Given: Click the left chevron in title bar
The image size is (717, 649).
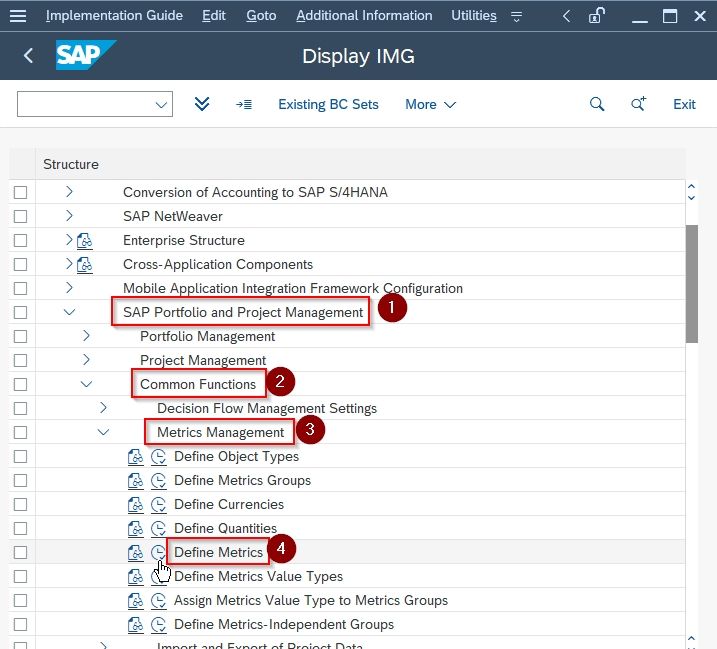Looking at the screenshot, I should pos(566,16).
